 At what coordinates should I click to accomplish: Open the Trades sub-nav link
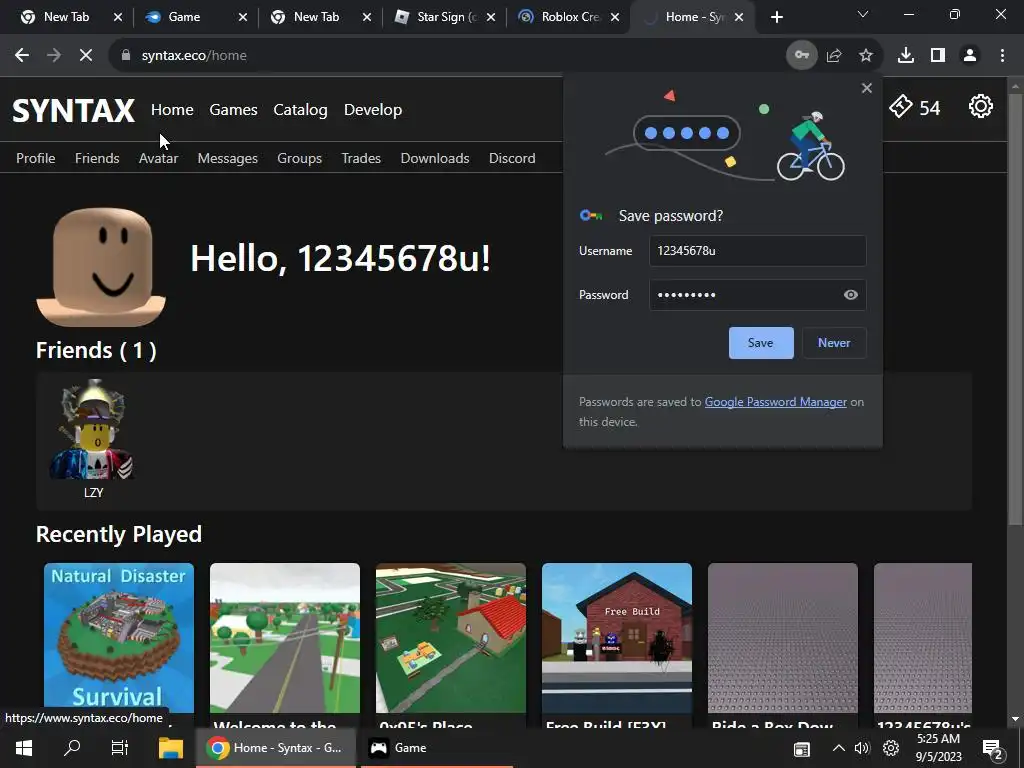pos(360,158)
